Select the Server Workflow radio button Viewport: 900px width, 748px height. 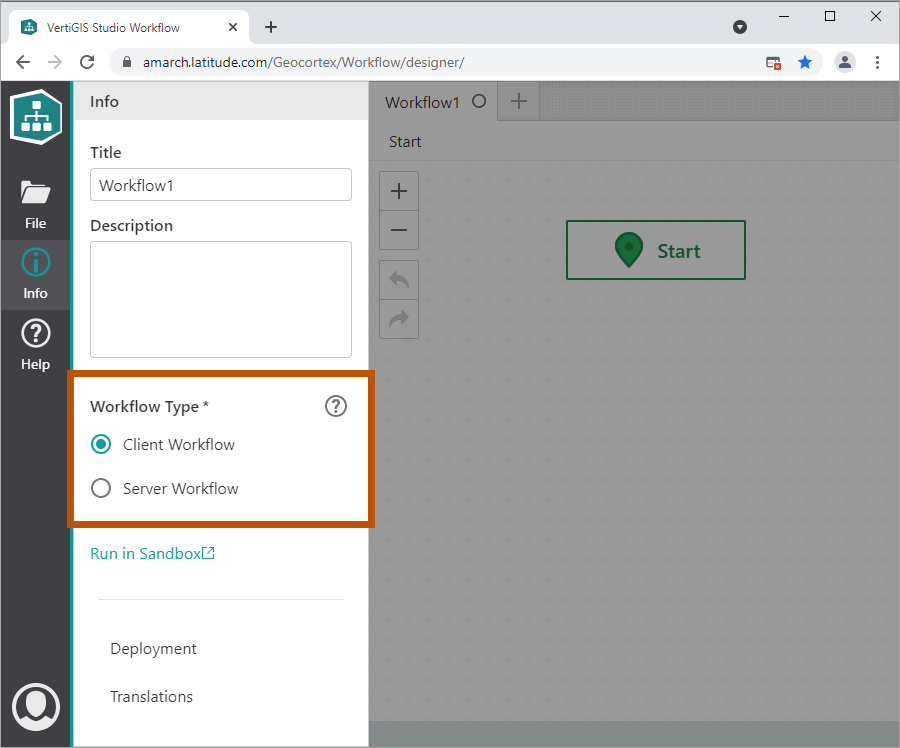101,489
